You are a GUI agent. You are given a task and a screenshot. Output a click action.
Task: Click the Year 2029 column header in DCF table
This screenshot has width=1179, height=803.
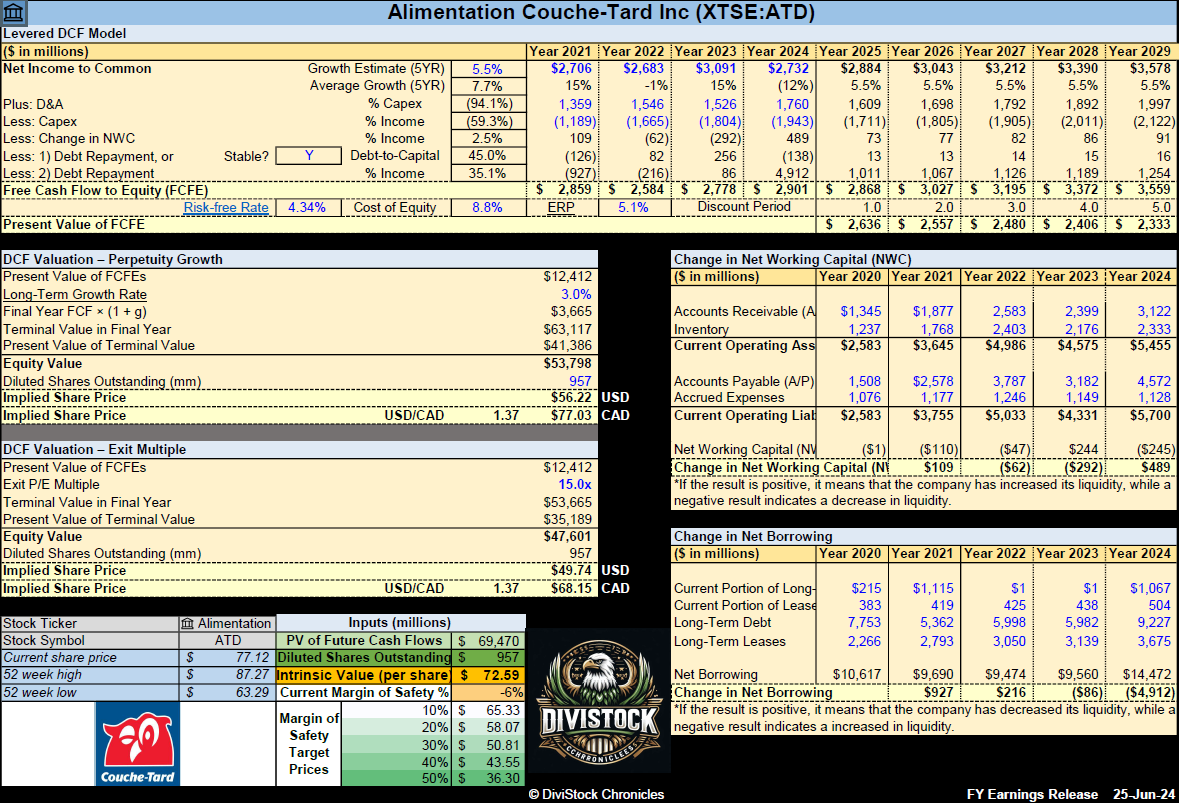pyautogui.click(x=1139, y=52)
